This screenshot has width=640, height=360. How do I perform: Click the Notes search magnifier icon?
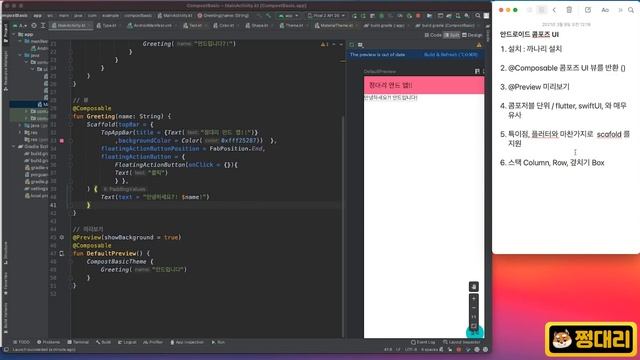click(x=631, y=10)
